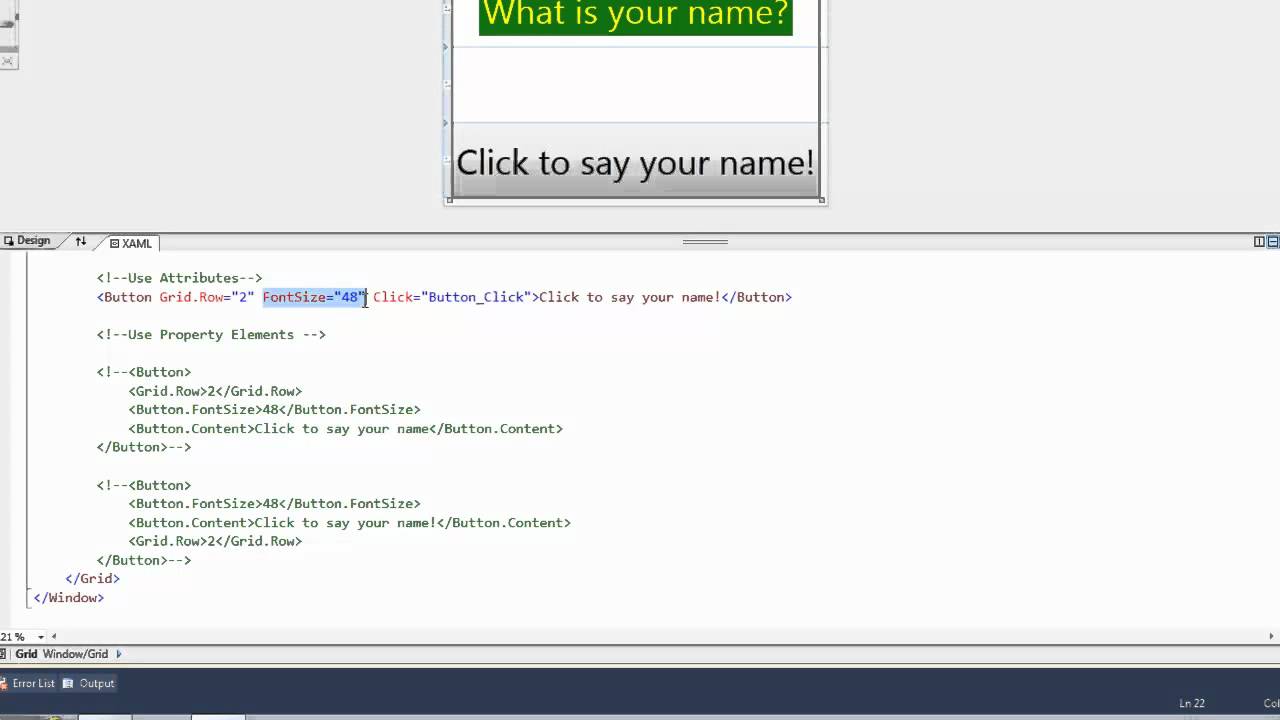Click the last <Grid.Row>2</Grid.Row> line

tap(215, 541)
